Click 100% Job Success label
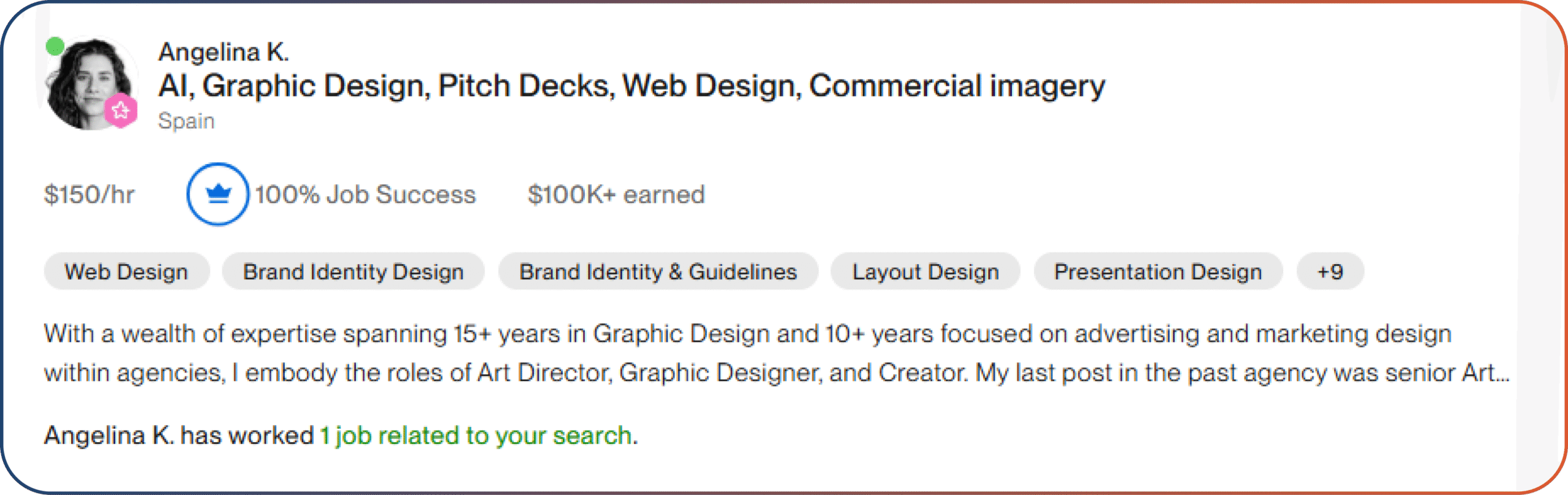Image resolution: width=1568 pixels, height=495 pixels. (365, 195)
